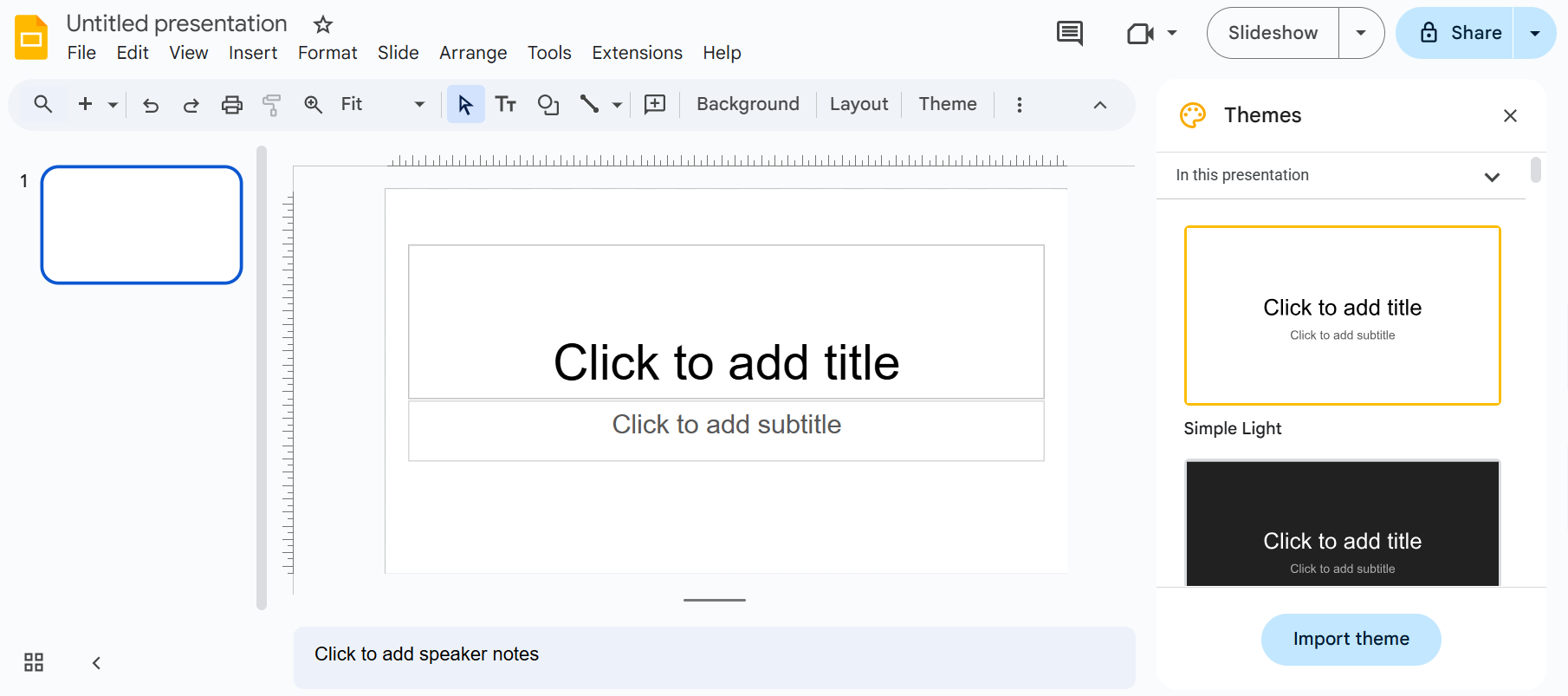Viewport: 1568px width, 696px height.
Task: Open camera call options dropdown arrow
Action: (1172, 33)
